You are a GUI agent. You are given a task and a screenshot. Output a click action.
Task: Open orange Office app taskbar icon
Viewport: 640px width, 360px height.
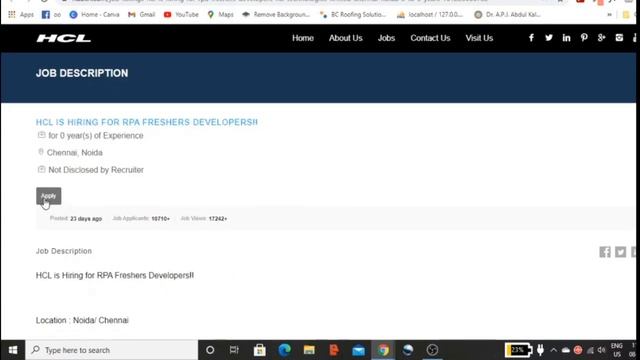tap(334, 350)
